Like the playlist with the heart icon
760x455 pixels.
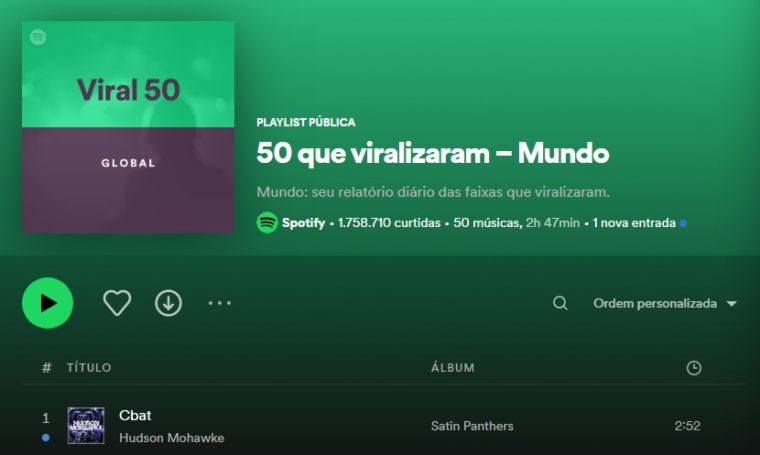[x=117, y=303]
